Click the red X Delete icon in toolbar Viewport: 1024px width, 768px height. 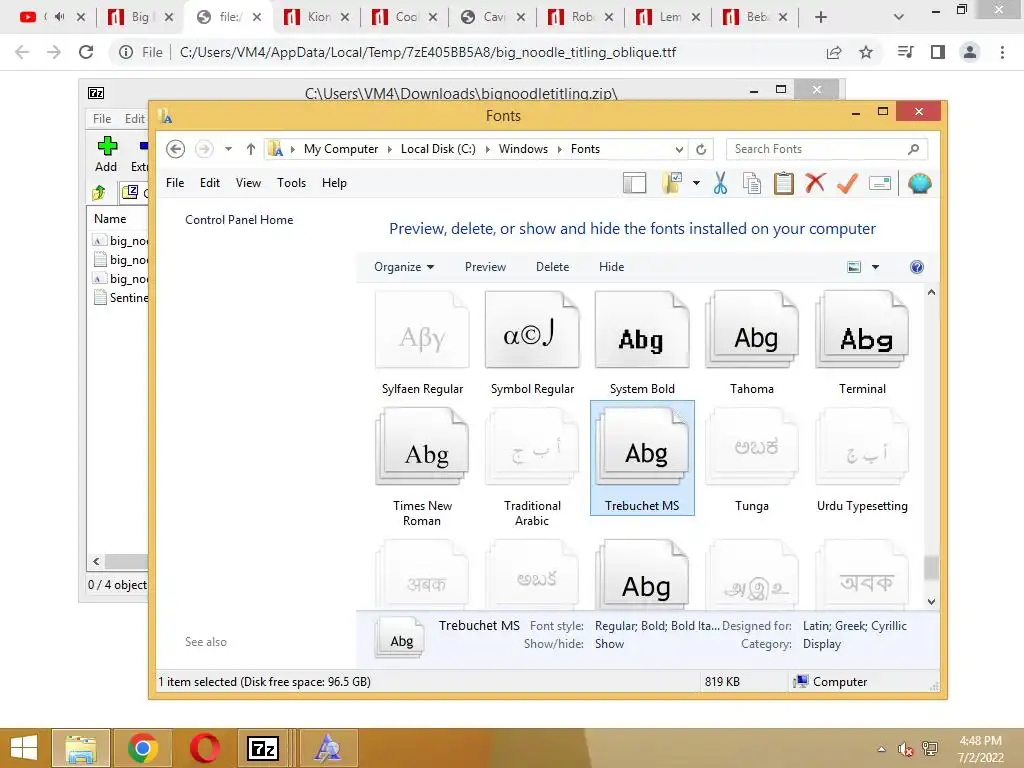click(x=815, y=183)
